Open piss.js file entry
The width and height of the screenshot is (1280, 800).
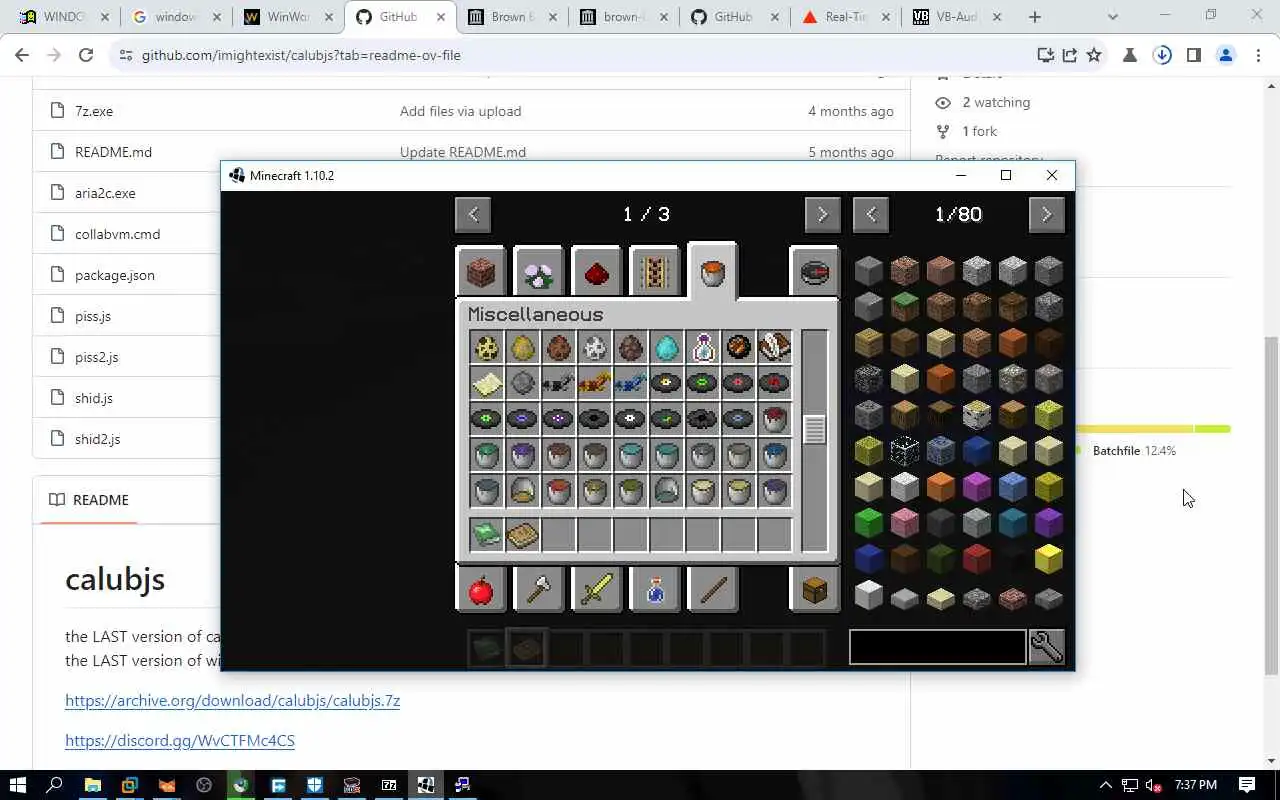(93, 316)
